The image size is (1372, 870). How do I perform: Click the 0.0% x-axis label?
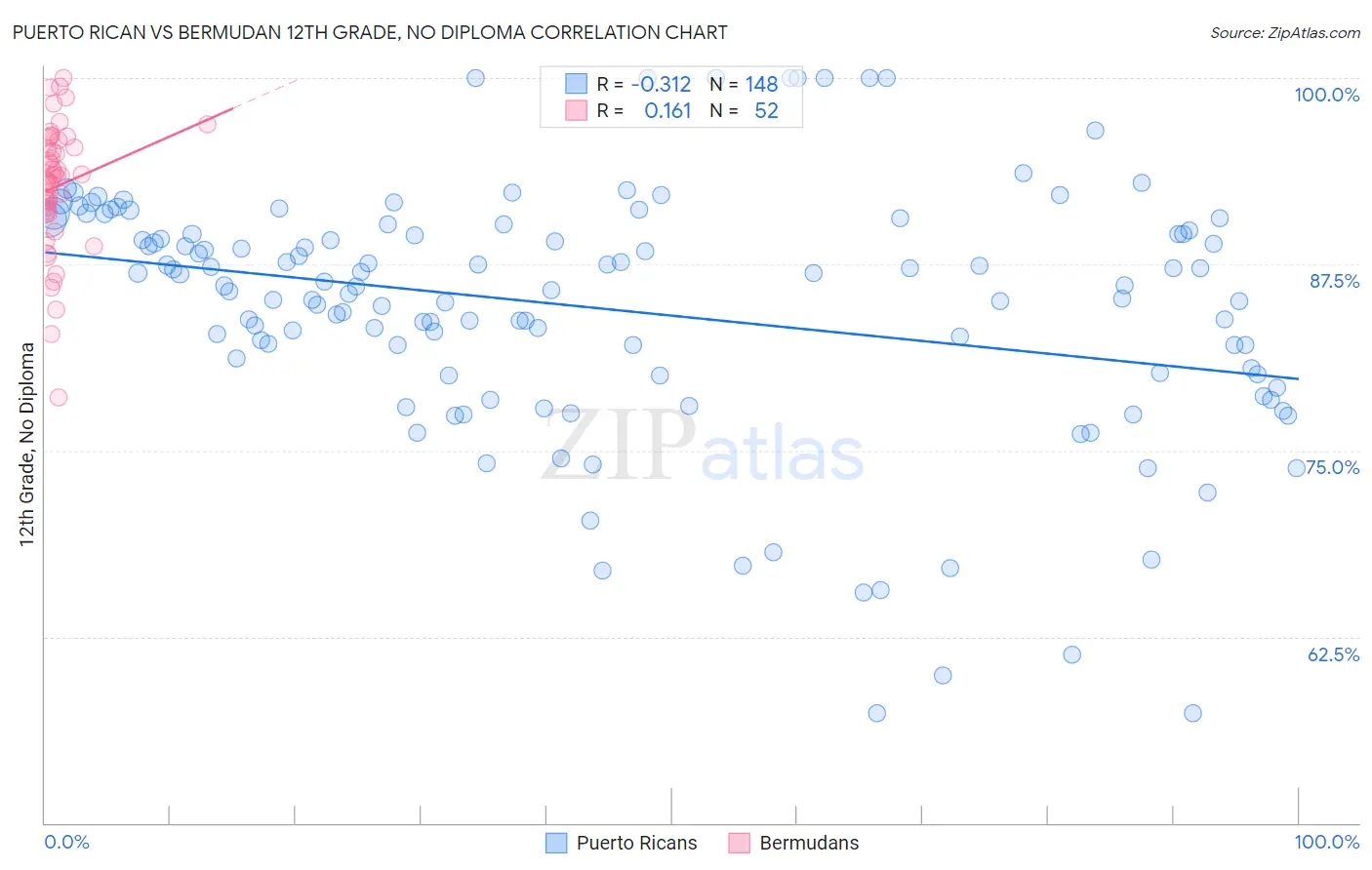pyautogui.click(x=66, y=842)
